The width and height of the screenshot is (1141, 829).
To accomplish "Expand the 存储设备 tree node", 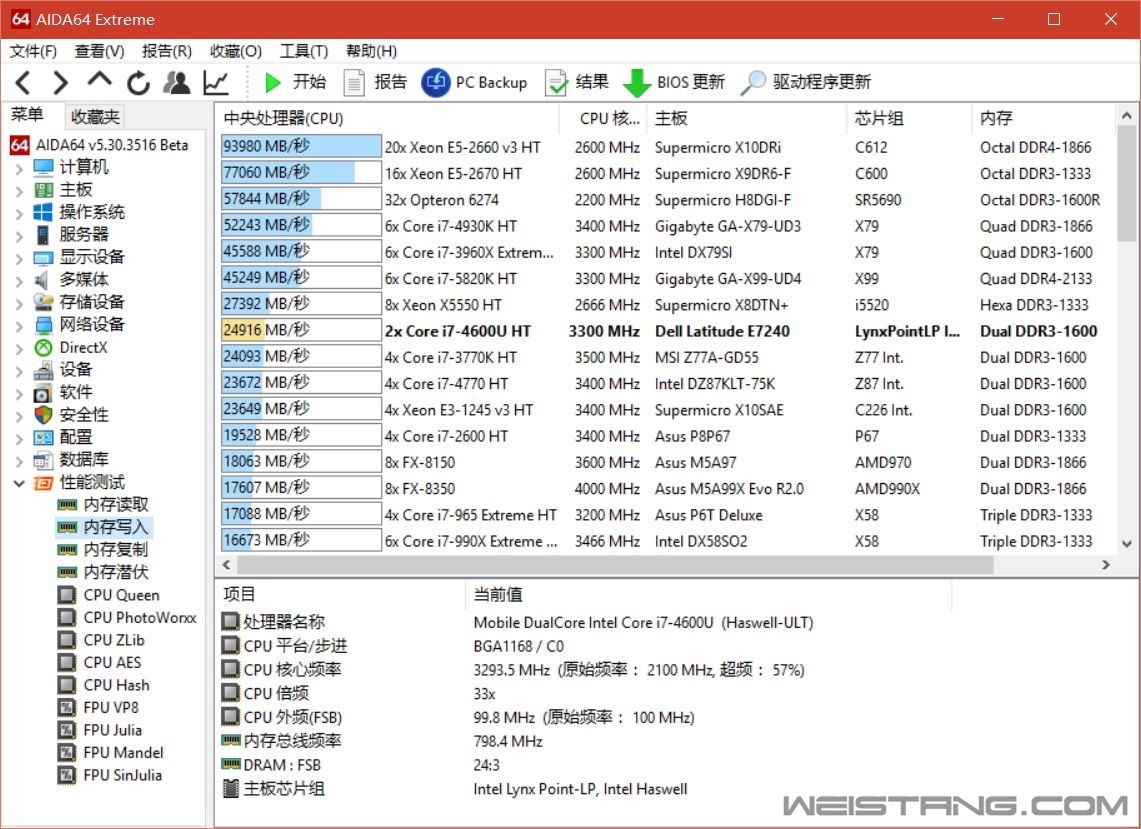I will [20, 304].
